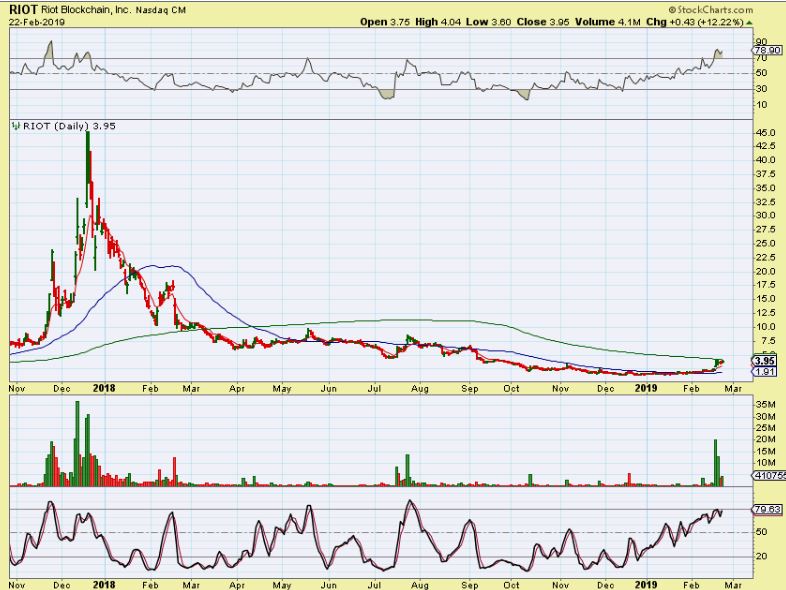Select the Oct marker under the stochastic panel
This screenshot has height=590, width=786.
pos(511,585)
